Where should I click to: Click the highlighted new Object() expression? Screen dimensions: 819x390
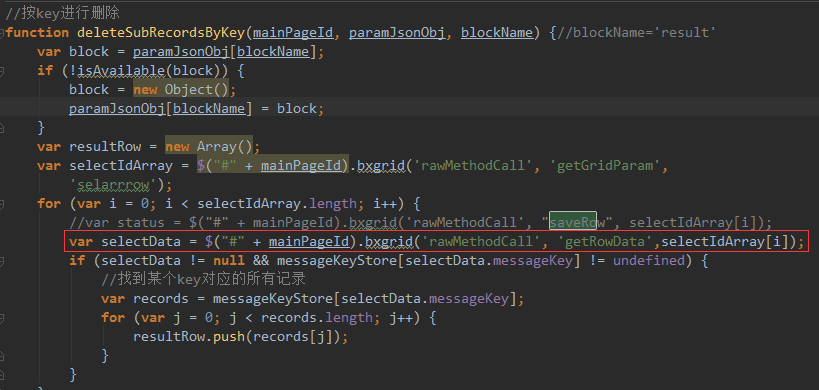coord(181,90)
